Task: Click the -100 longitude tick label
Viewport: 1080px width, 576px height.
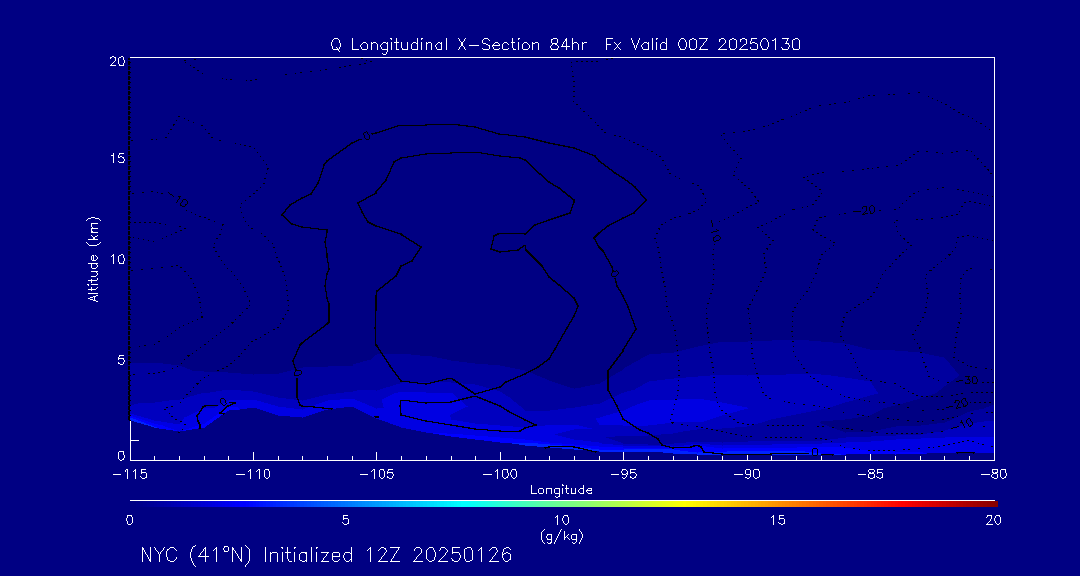Action: tap(500, 475)
